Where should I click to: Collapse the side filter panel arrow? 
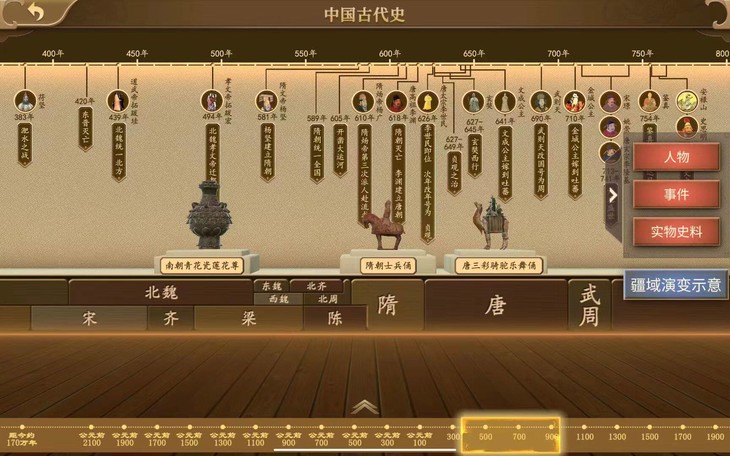[x=613, y=195]
